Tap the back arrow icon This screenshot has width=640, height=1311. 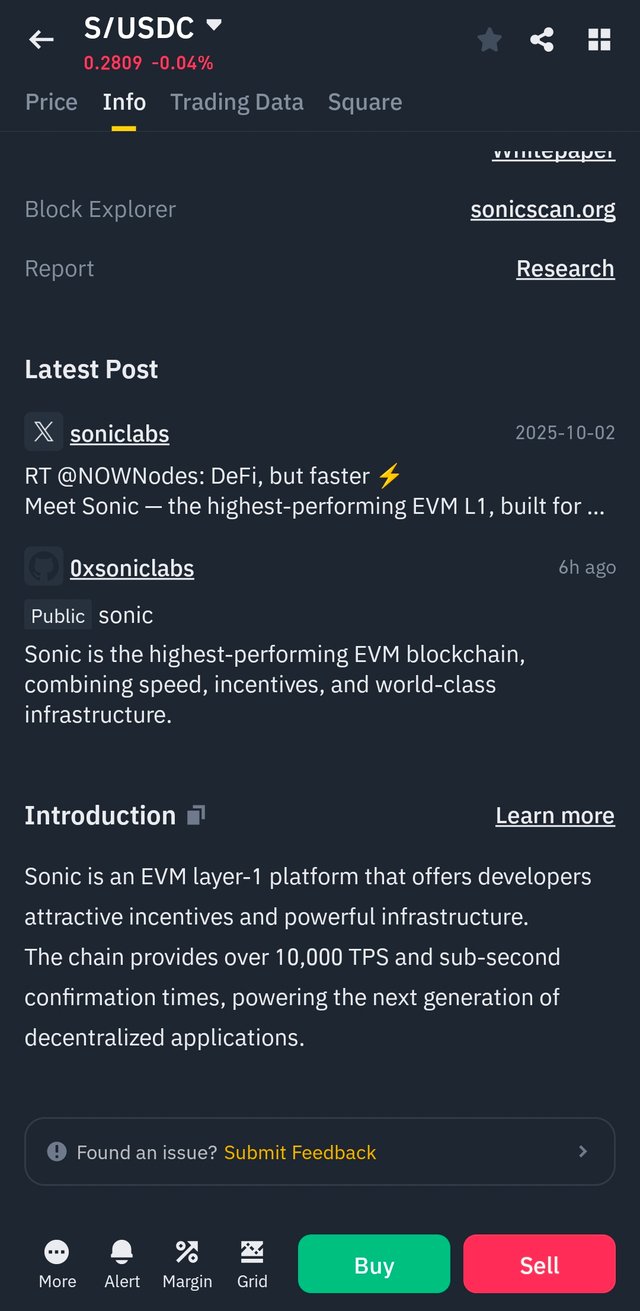point(41,40)
